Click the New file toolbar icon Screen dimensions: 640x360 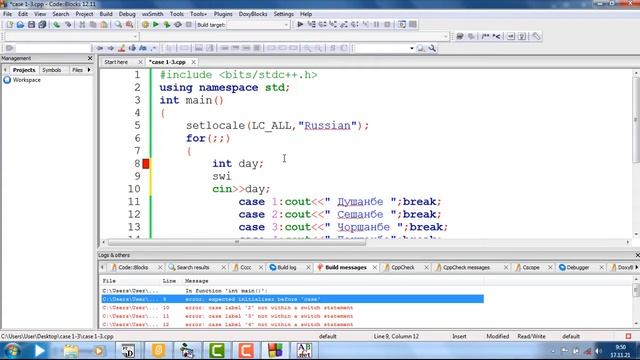tap(9, 25)
